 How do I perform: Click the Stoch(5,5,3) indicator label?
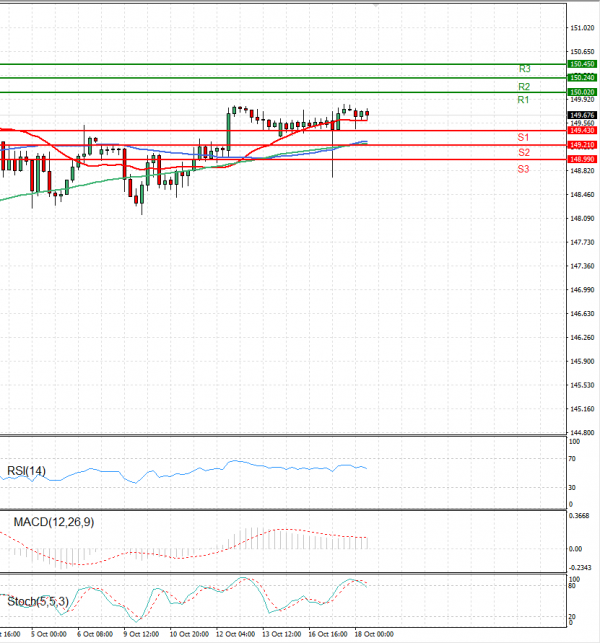point(38,602)
